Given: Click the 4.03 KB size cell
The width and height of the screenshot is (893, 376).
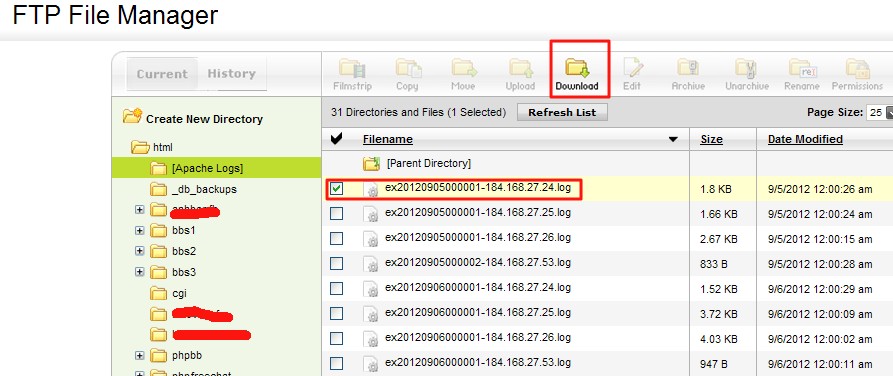Looking at the screenshot, I should pos(719,340).
